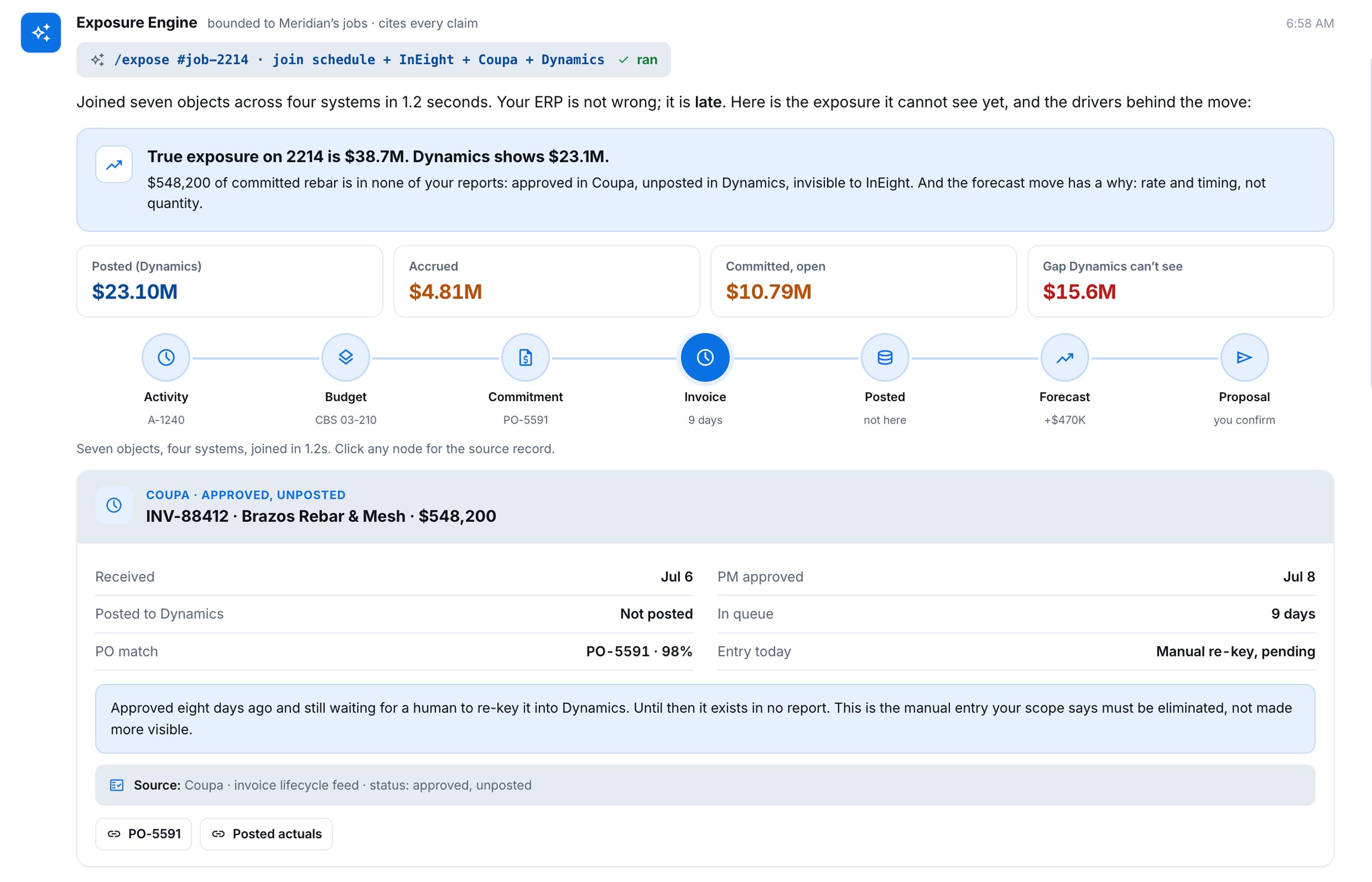
Task: Select the Accrued $4.81M card
Action: [x=547, y=282]
